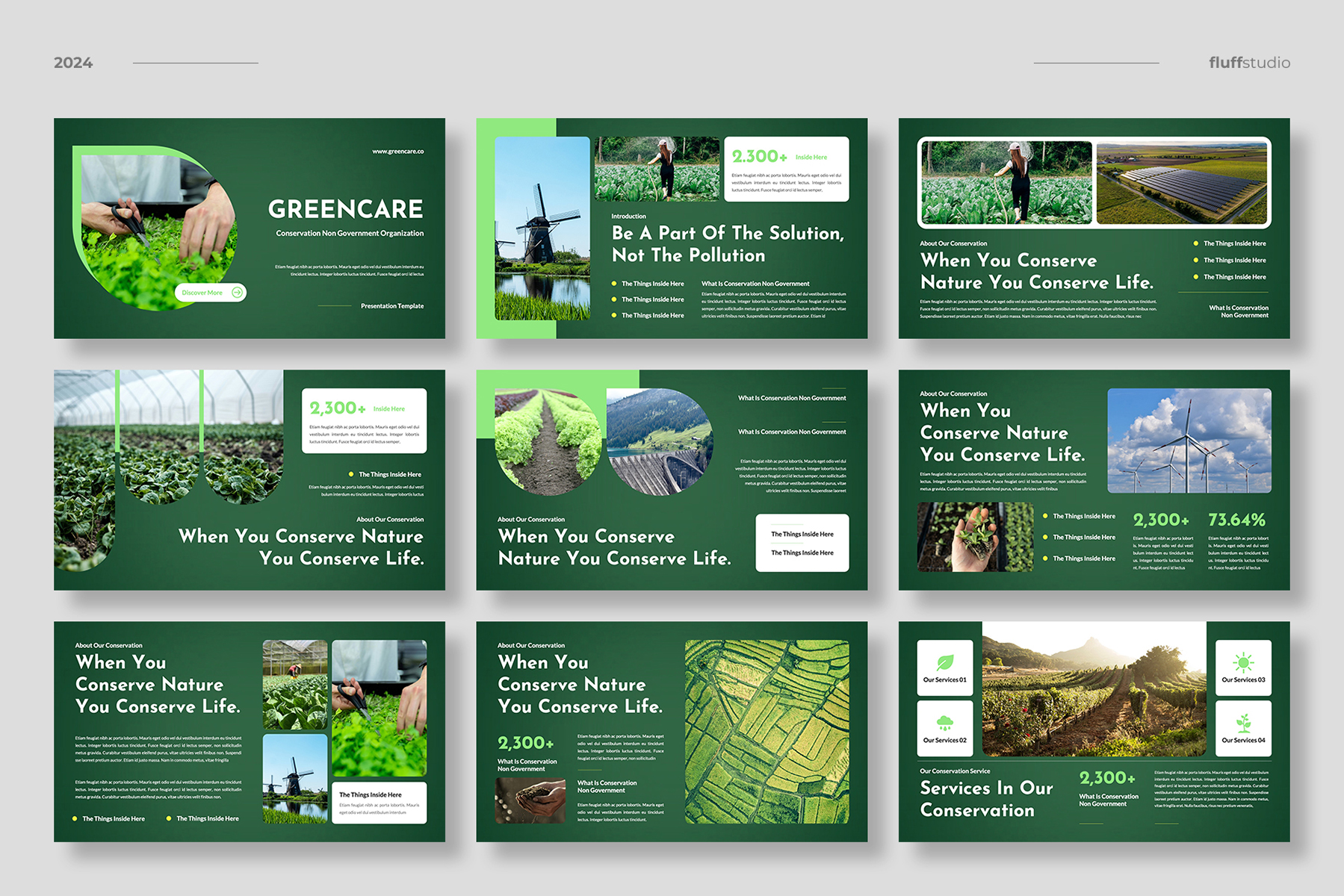Click the arrow icon in Discover More
The width and height of the screenshot is (1344, 896).
tap(237, 293)
